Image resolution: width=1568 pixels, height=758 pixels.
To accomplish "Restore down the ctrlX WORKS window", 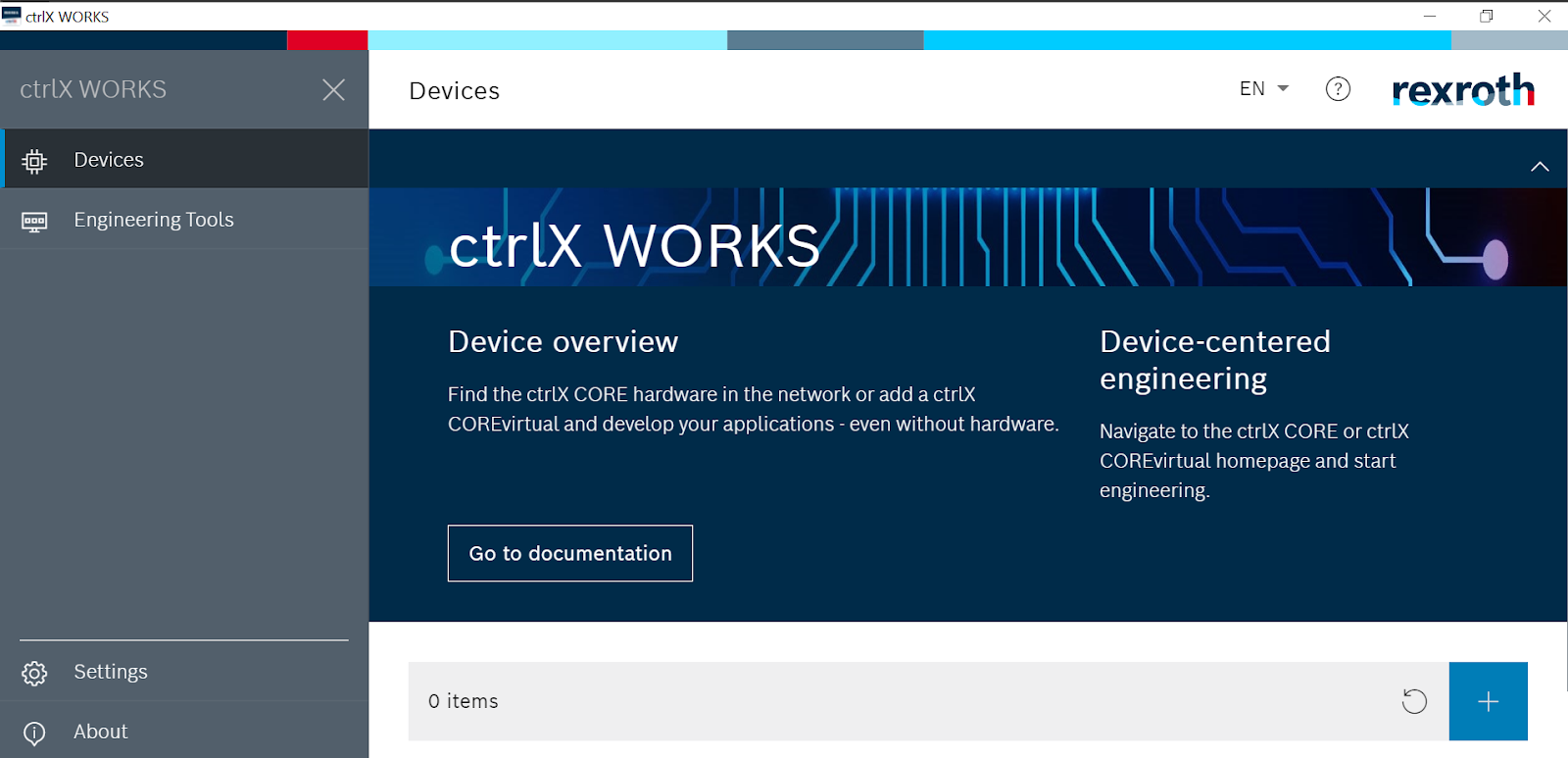I will click(1487, 16).
